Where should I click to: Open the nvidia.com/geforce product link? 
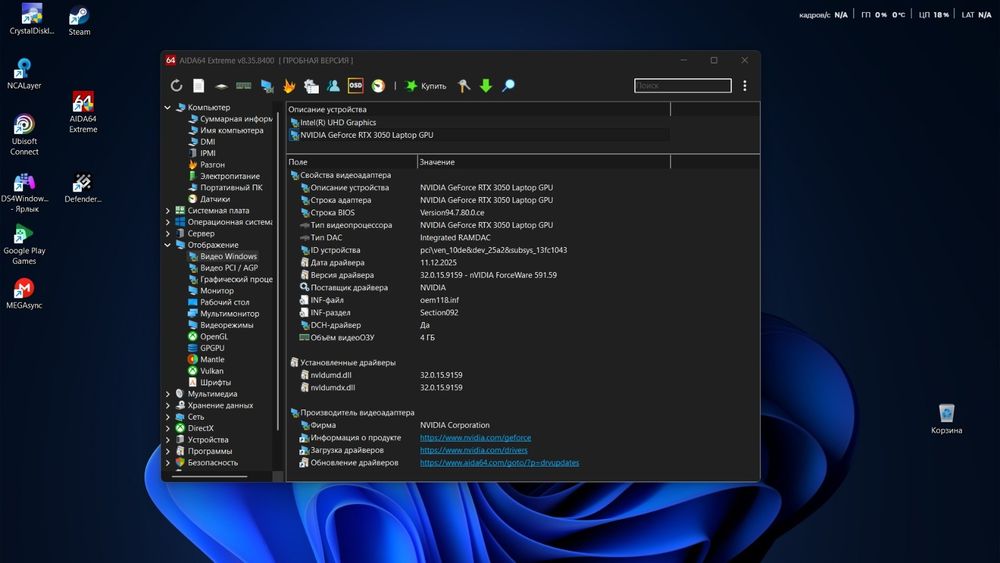coord(475,438)
